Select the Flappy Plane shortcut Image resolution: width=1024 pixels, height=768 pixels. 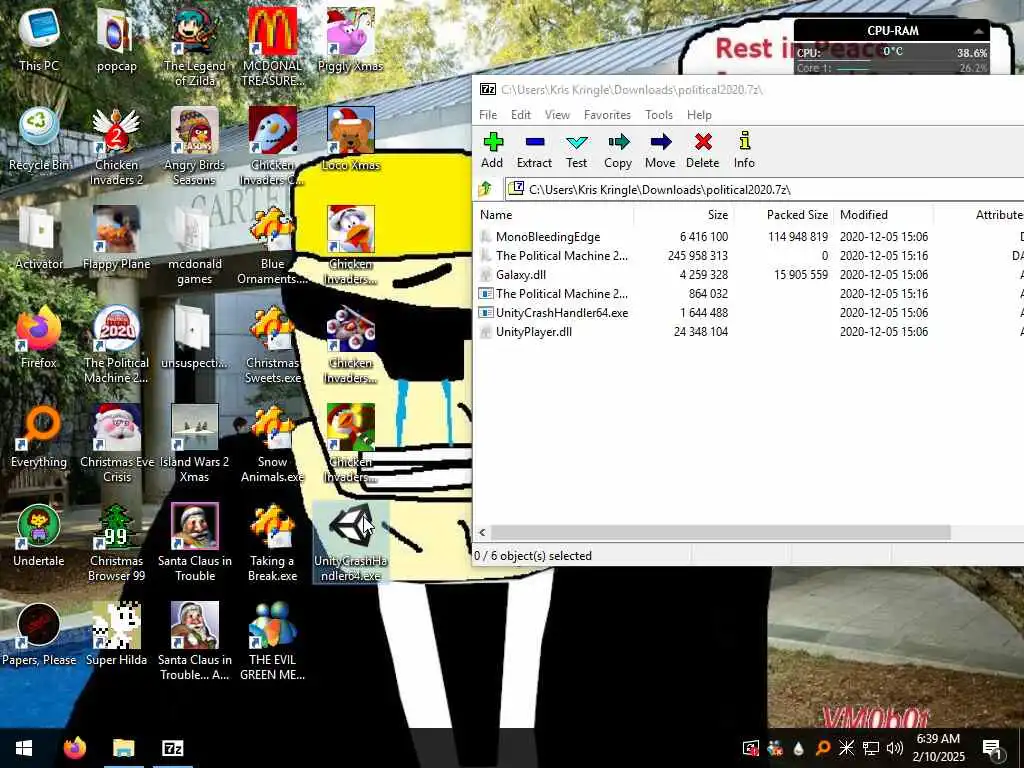(116, 239)
